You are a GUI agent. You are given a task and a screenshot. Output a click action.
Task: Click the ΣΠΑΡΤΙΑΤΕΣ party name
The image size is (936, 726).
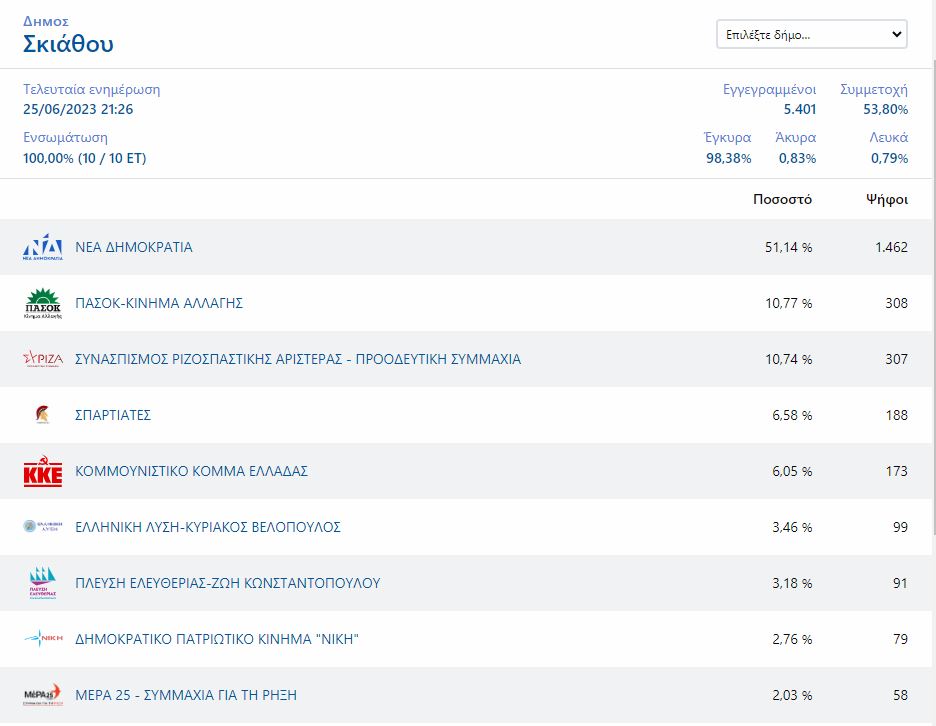point(113,415)
